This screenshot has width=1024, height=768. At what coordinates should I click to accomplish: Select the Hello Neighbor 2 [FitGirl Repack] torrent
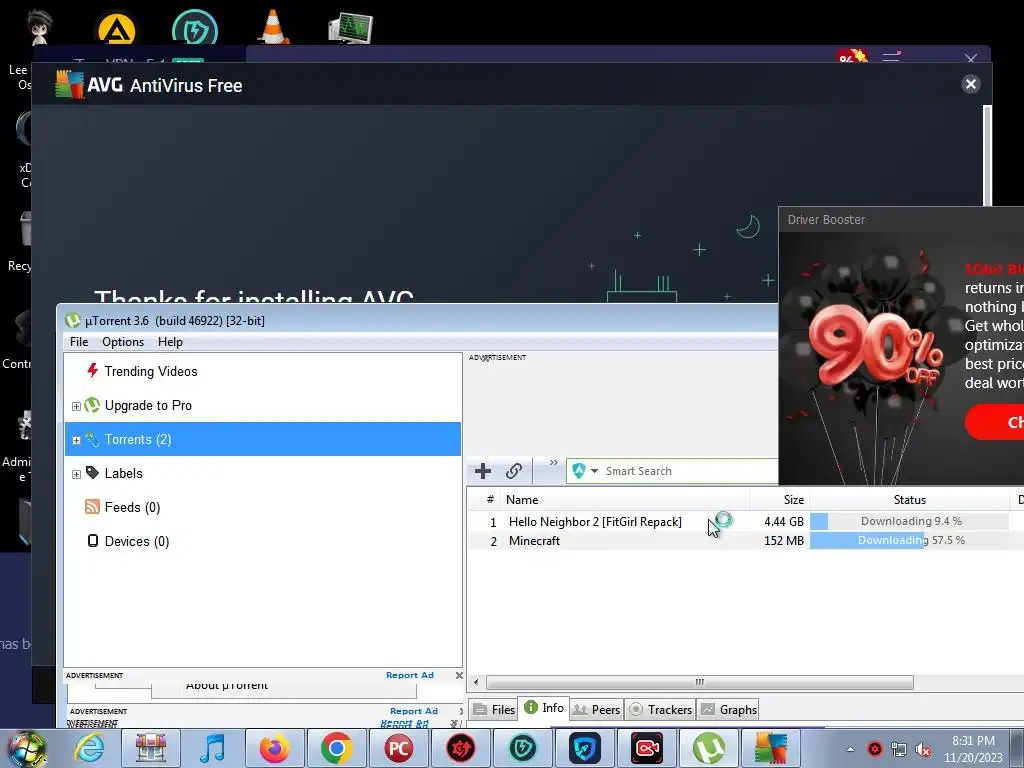pos(595,522)
